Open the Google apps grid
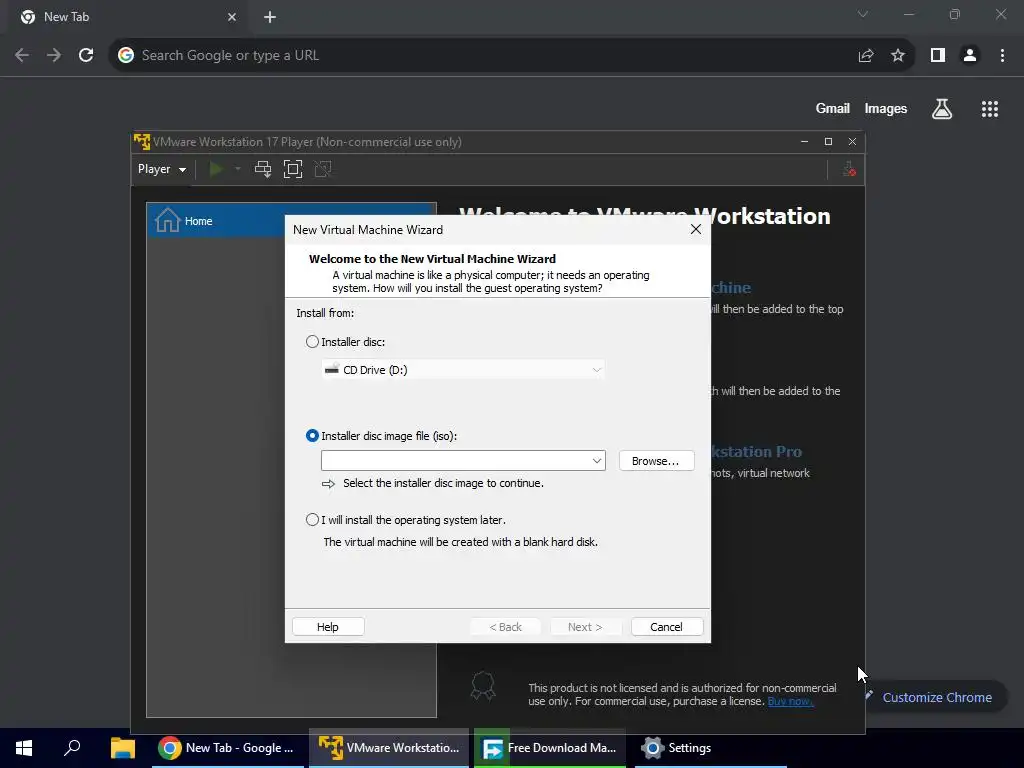 pyautogui.click(x=989, y=109)
